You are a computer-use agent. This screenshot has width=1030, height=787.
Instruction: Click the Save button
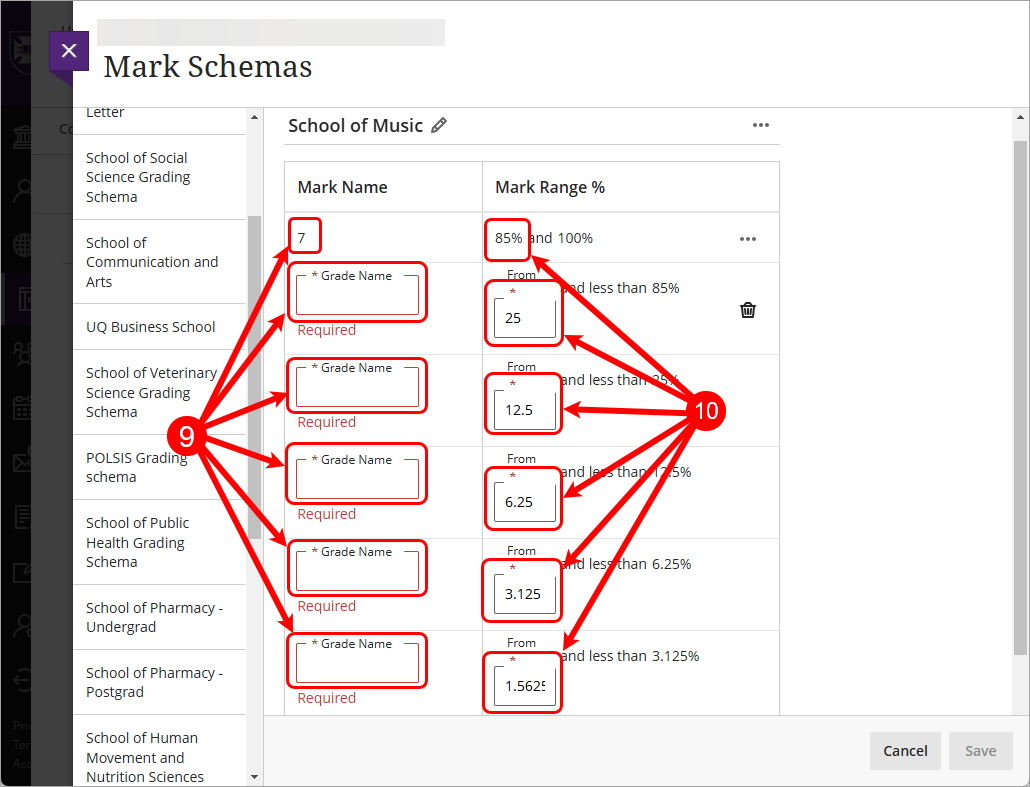[981, 751]
